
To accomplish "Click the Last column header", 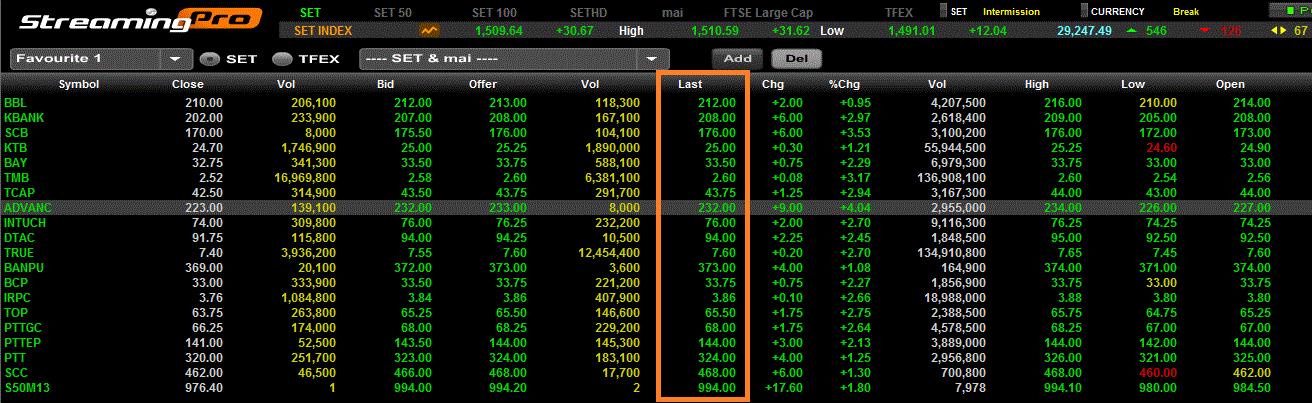I will (x=690, y=85).
